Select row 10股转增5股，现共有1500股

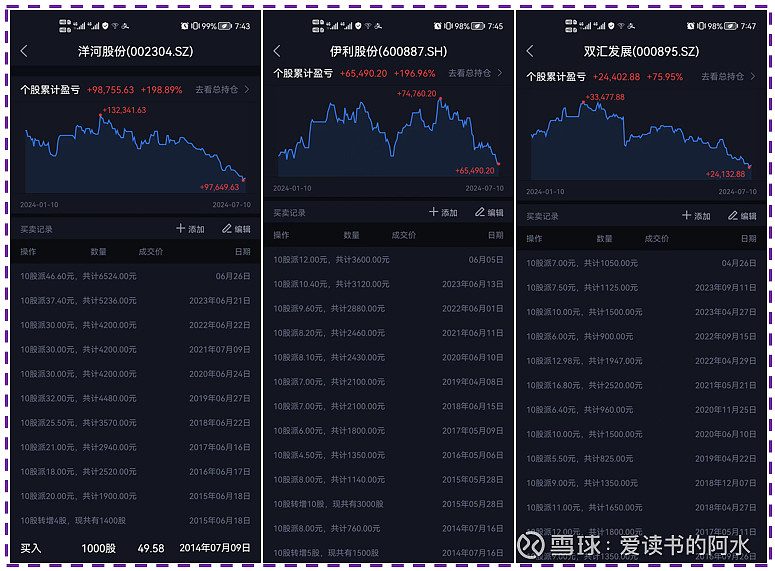[x=388, y=553]
